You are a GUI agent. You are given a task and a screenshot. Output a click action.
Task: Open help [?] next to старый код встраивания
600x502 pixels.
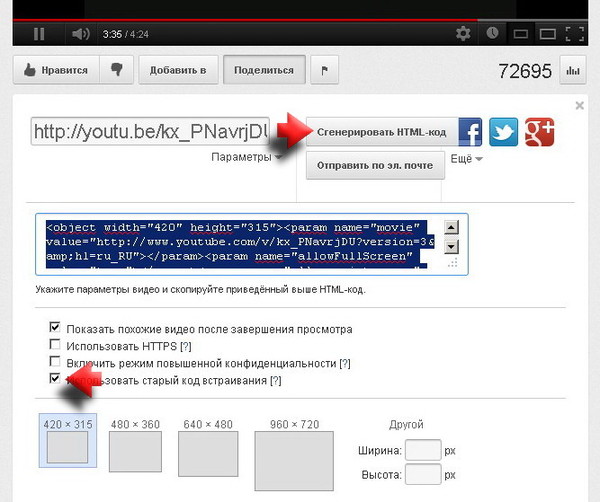[276, 381]
